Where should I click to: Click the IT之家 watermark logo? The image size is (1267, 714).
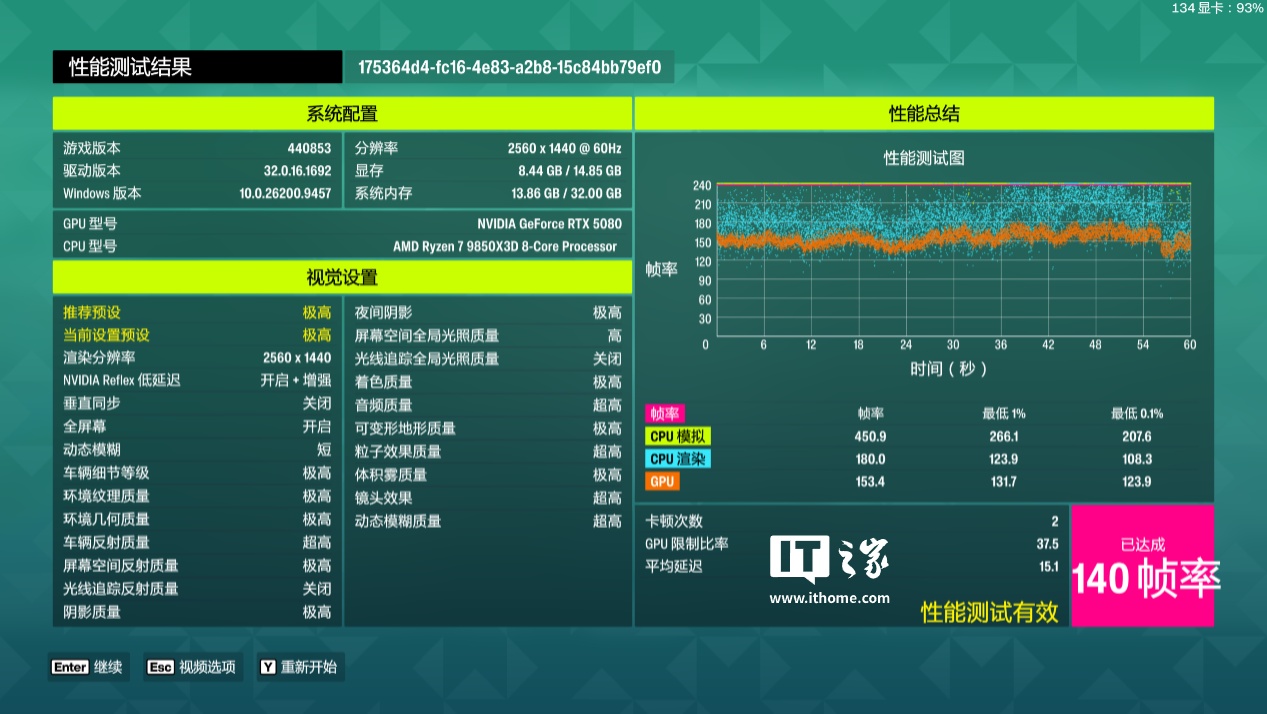[829, 558]
